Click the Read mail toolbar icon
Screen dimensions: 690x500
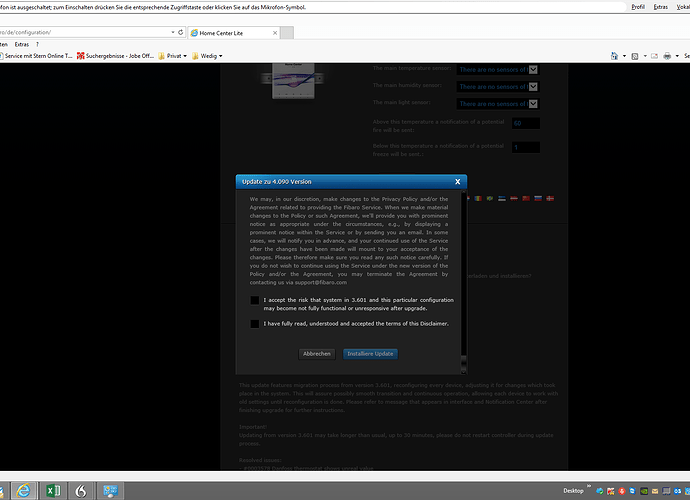(654, 56)
